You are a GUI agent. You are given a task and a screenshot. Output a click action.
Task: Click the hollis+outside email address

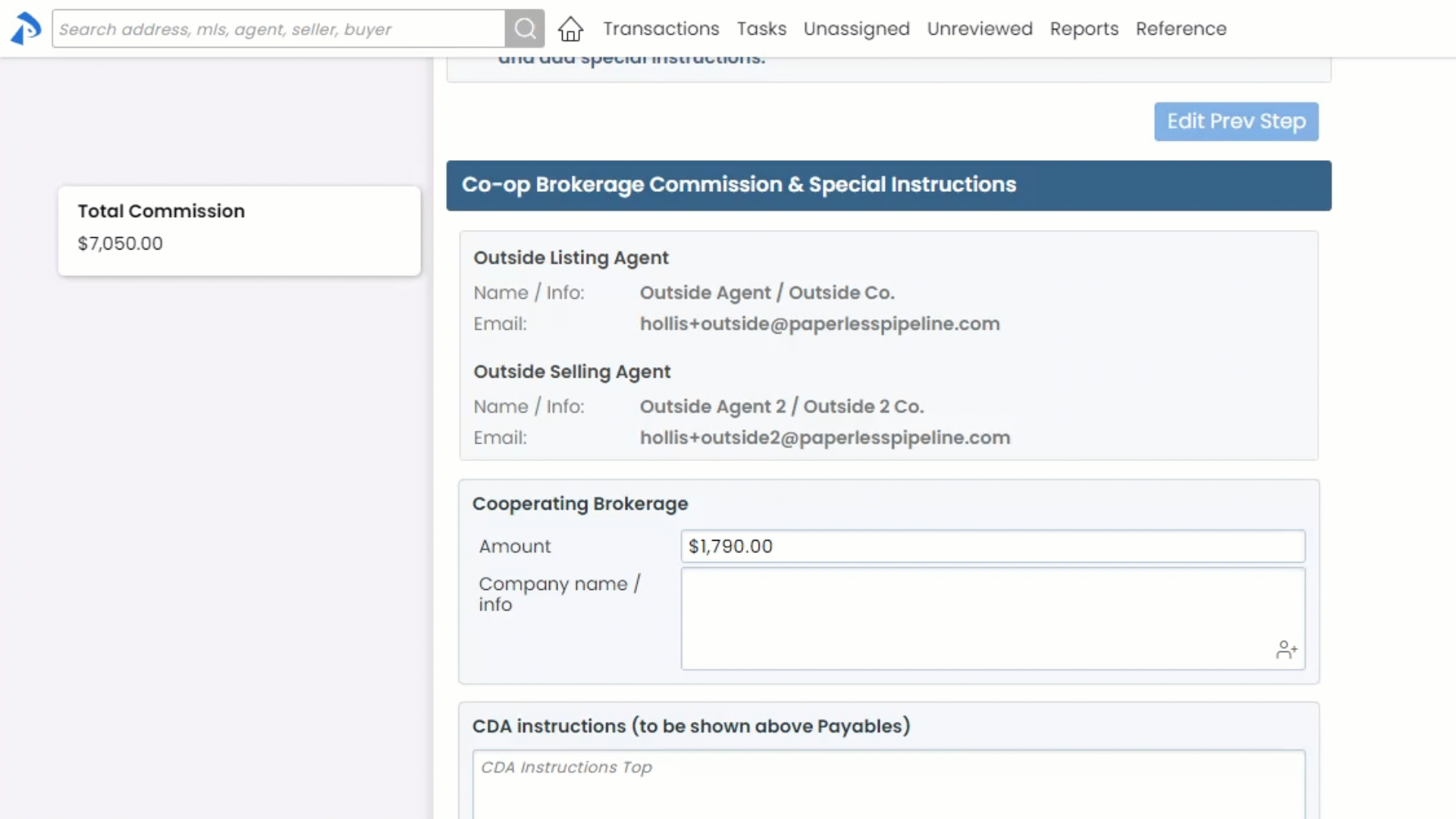point(819,324)
